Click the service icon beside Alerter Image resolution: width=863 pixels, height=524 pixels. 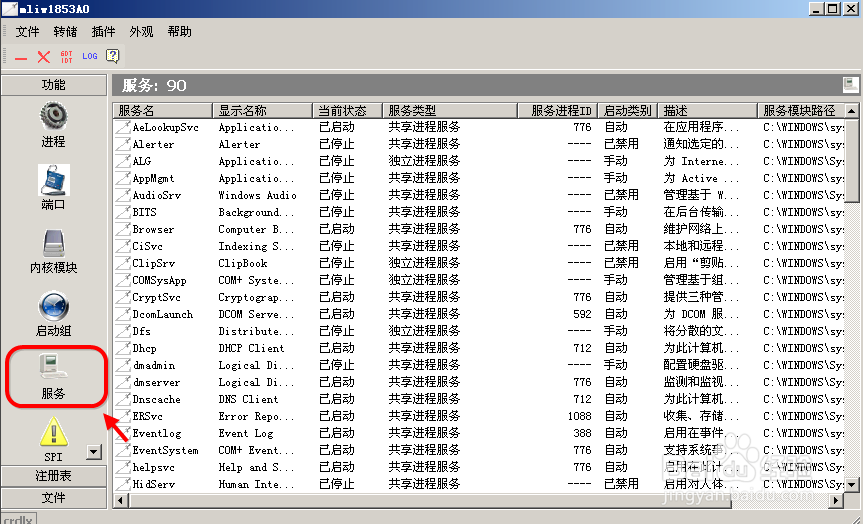point(122,144)
